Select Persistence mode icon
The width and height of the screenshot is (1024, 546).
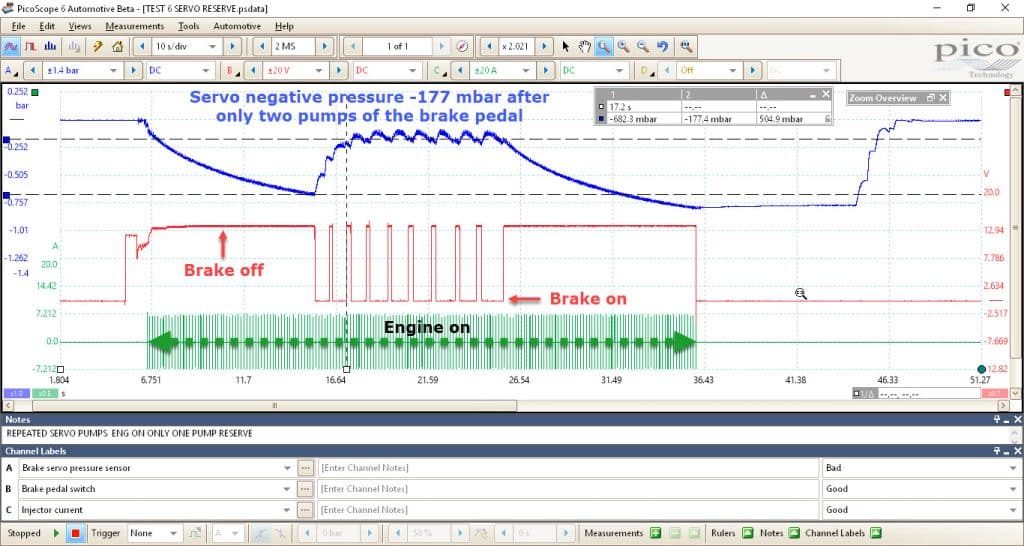(31, 46)
